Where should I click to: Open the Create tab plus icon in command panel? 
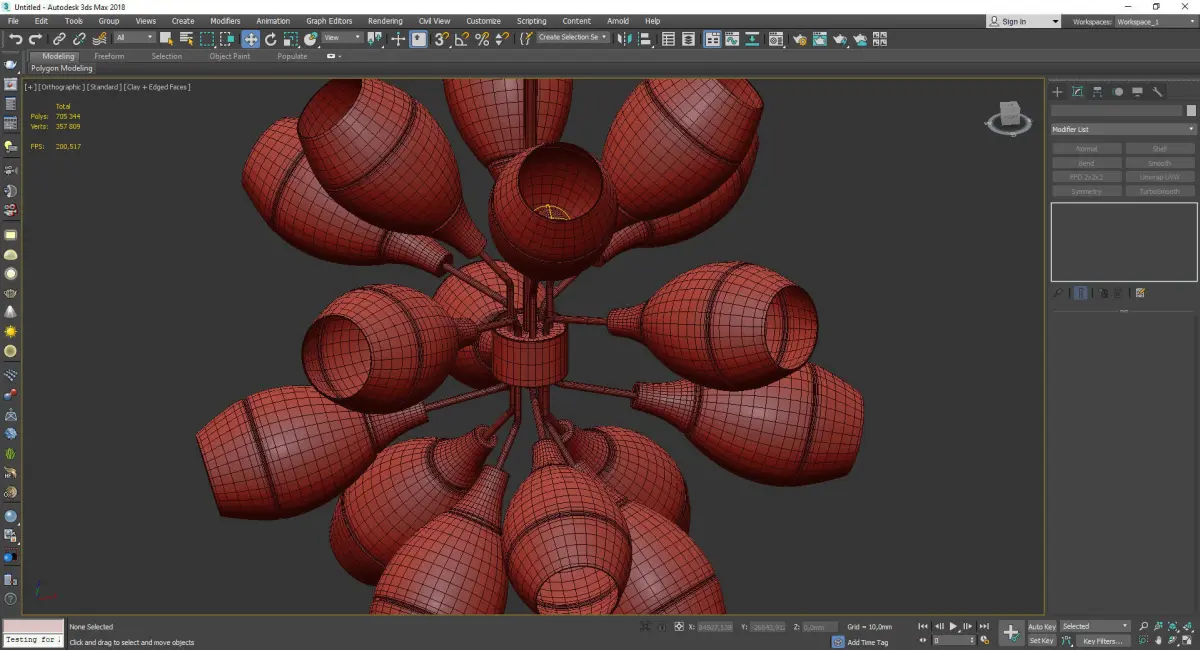coord(1058,92)
